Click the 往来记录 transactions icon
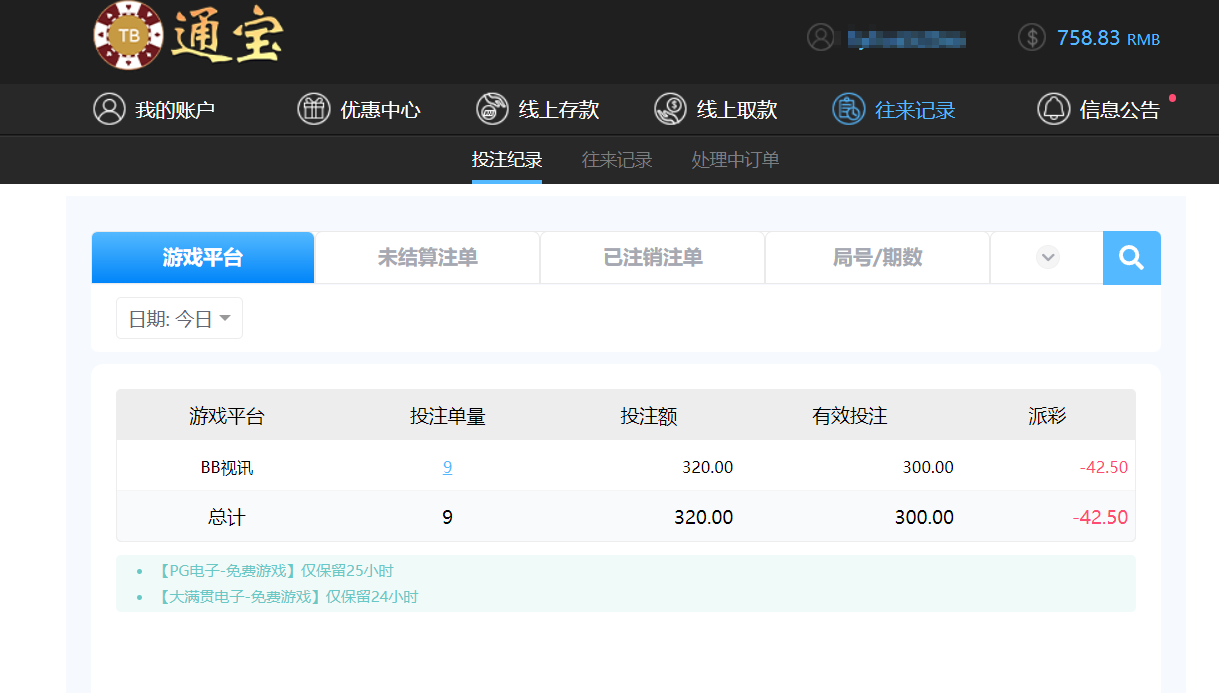This screenshot has height=693, width=1219. point(847,109)
